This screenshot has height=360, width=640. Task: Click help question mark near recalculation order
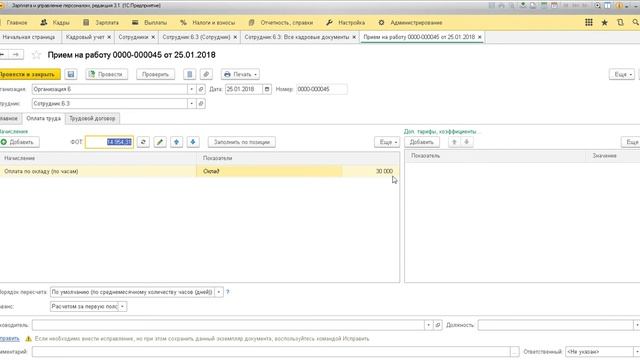228,292
